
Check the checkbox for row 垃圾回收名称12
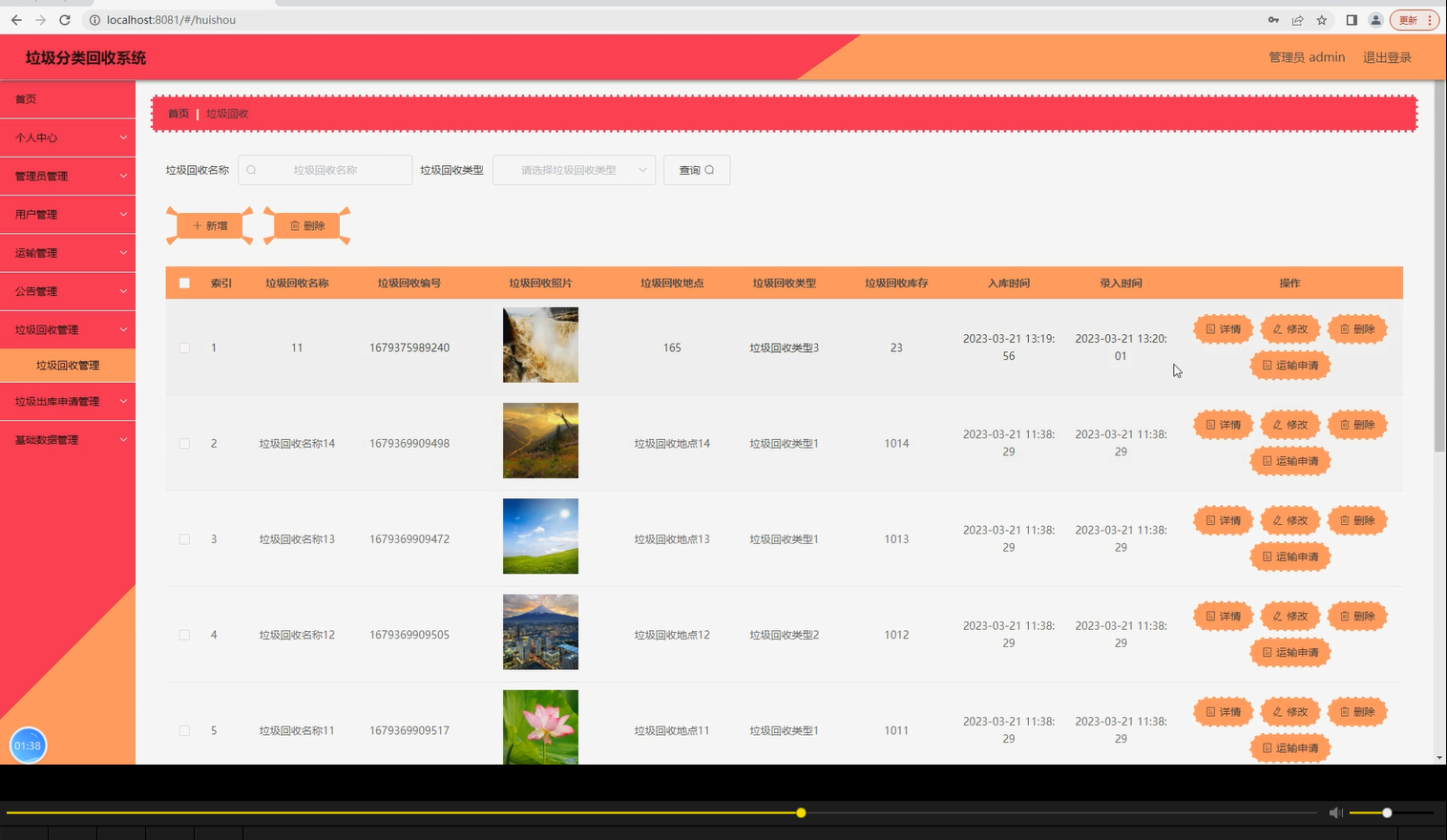pos(184,635)
